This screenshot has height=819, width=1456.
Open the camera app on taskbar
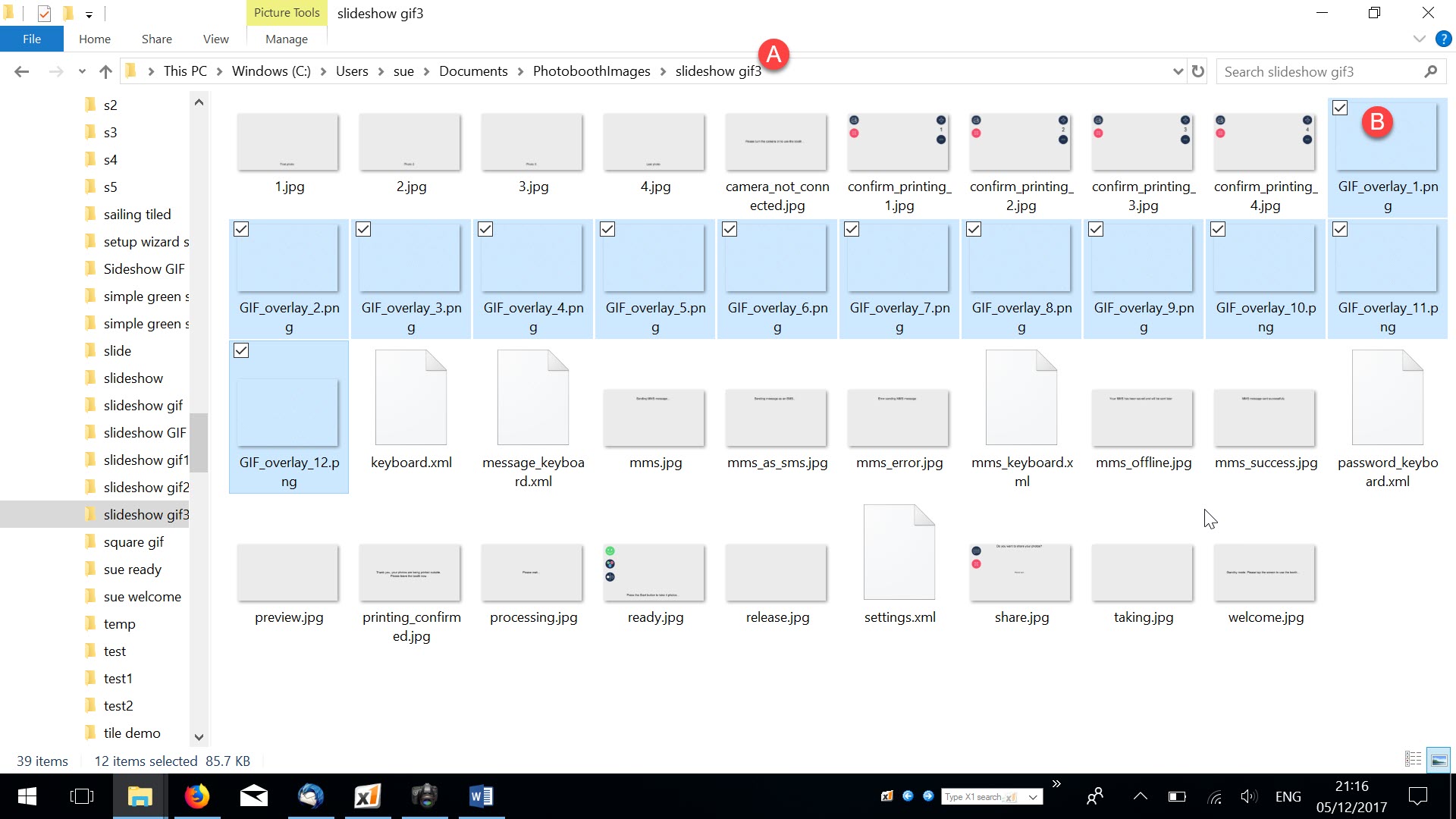point(425,796)
